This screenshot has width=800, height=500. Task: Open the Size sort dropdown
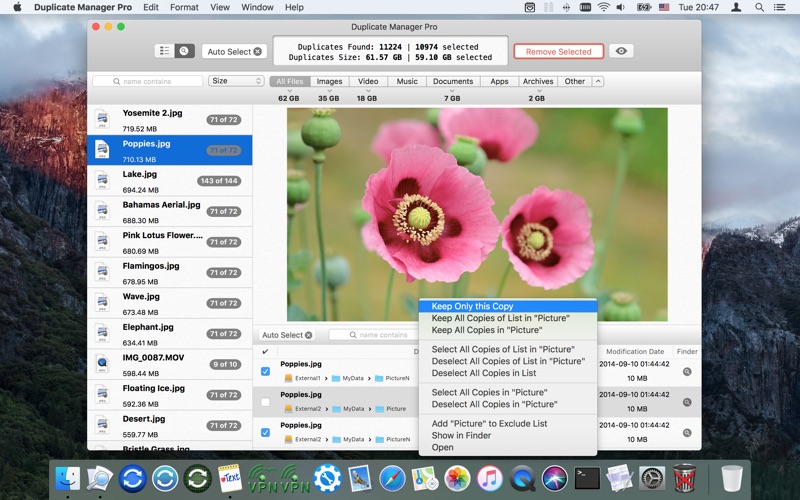pyautogui.click(x=236, y=81)
